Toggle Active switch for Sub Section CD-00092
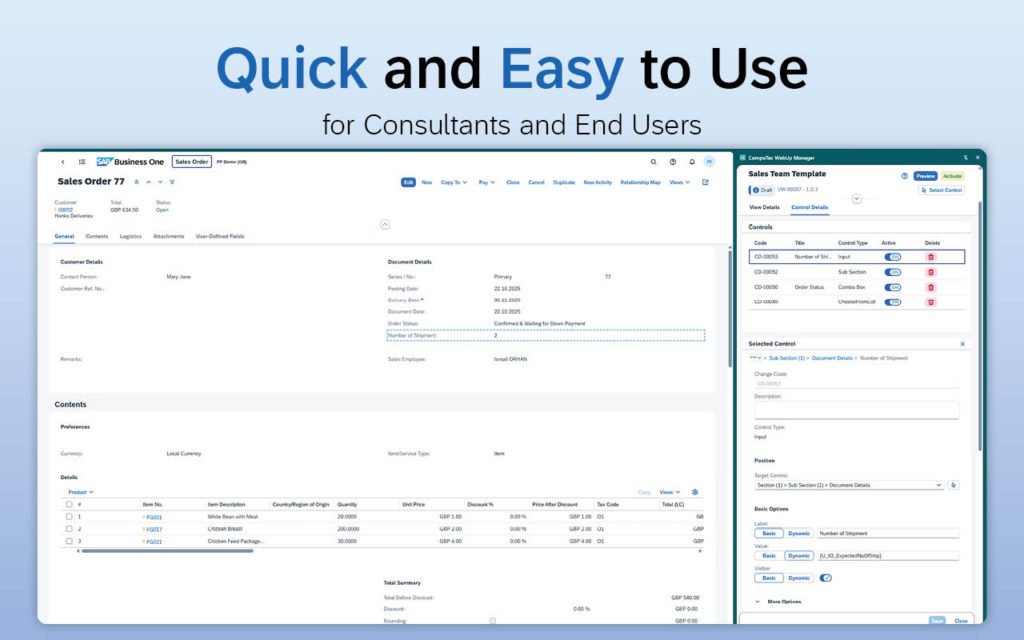 pos(892,272)
